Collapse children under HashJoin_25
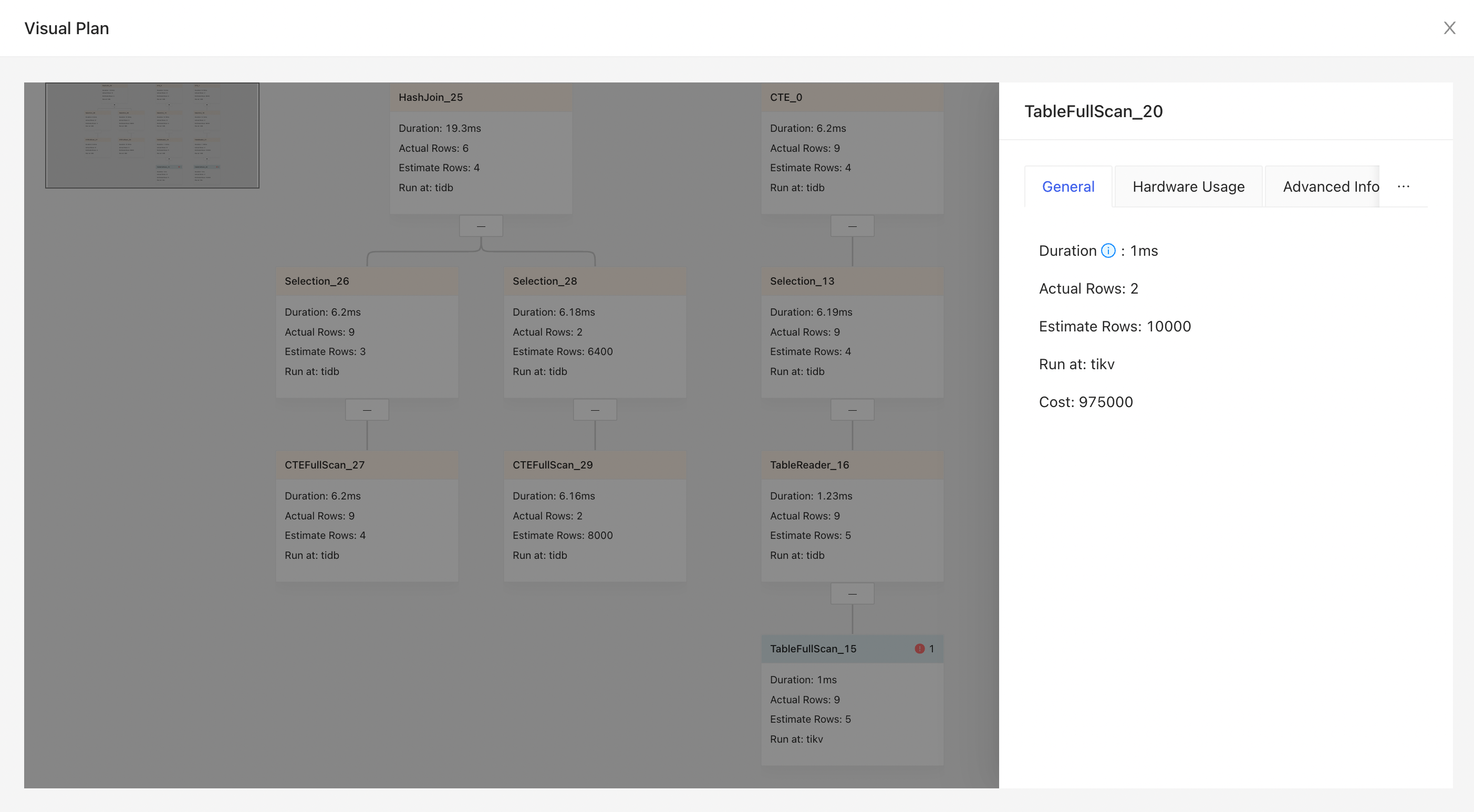 tap(481, 226)
